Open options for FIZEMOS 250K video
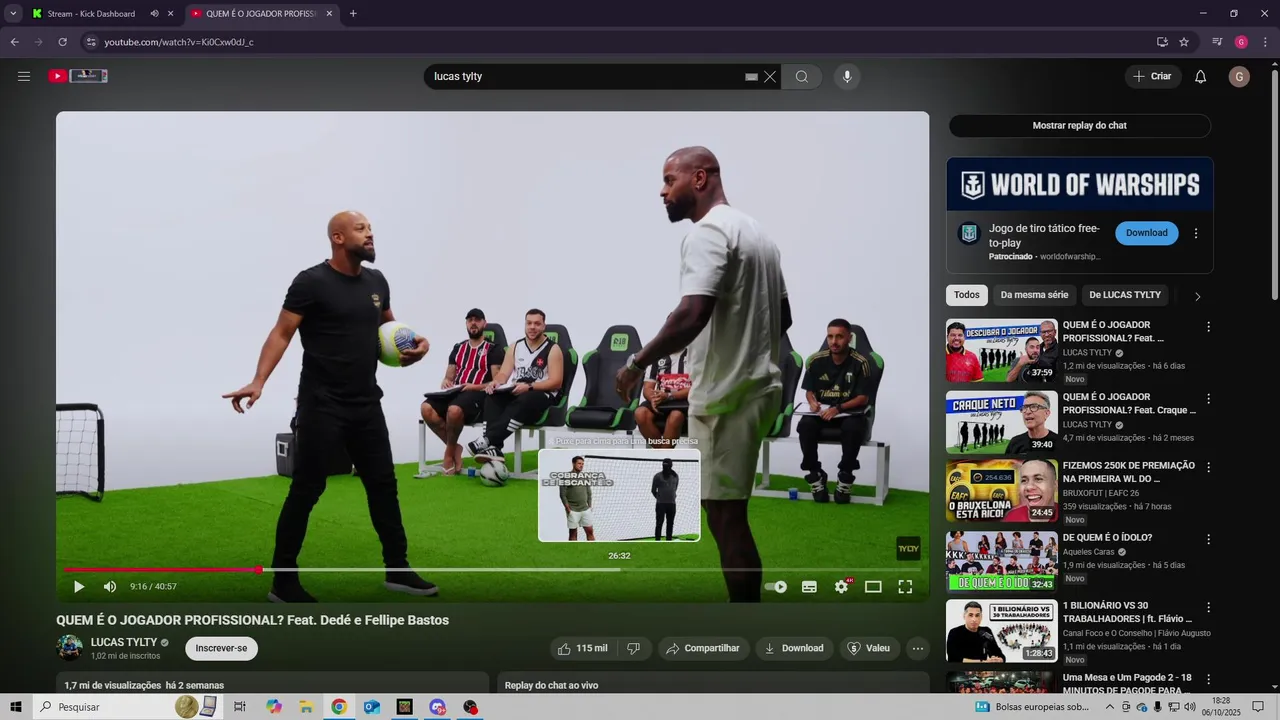Viewport: 1280px width, 720px height. pyautogui.click(x=1208, y=467)
